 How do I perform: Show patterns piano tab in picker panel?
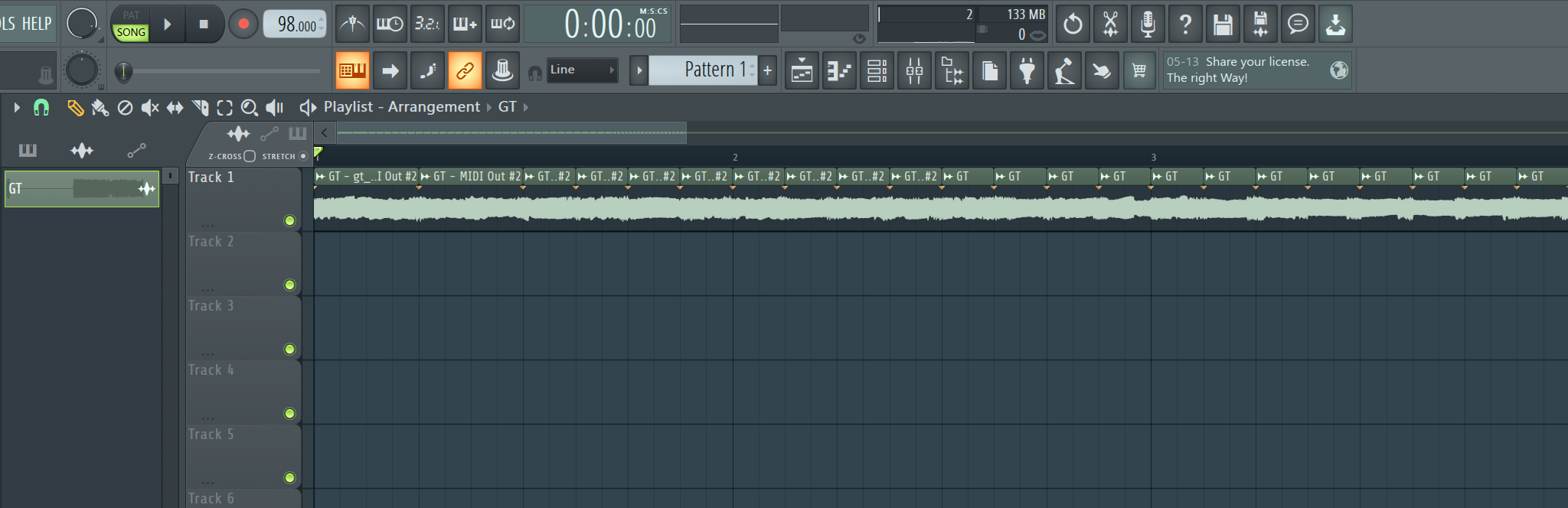(28, 150)
